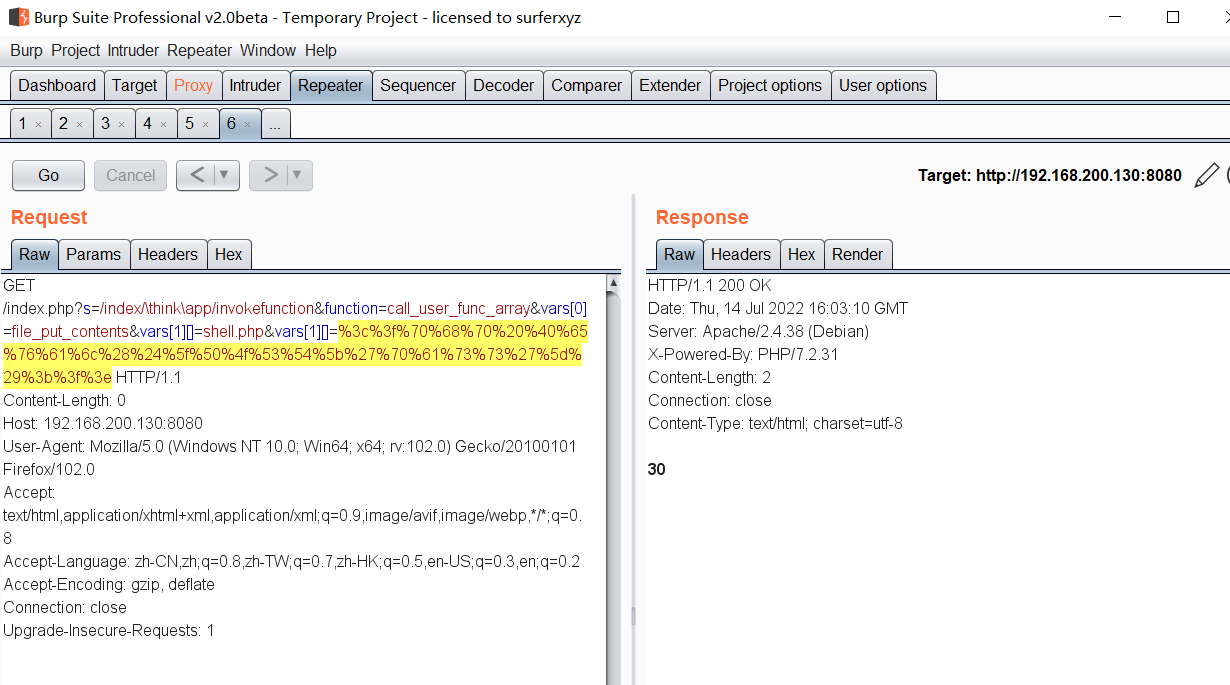Maximize the Burp Suite window
The image size is (1230, 685).
[x=1174, y=17]
